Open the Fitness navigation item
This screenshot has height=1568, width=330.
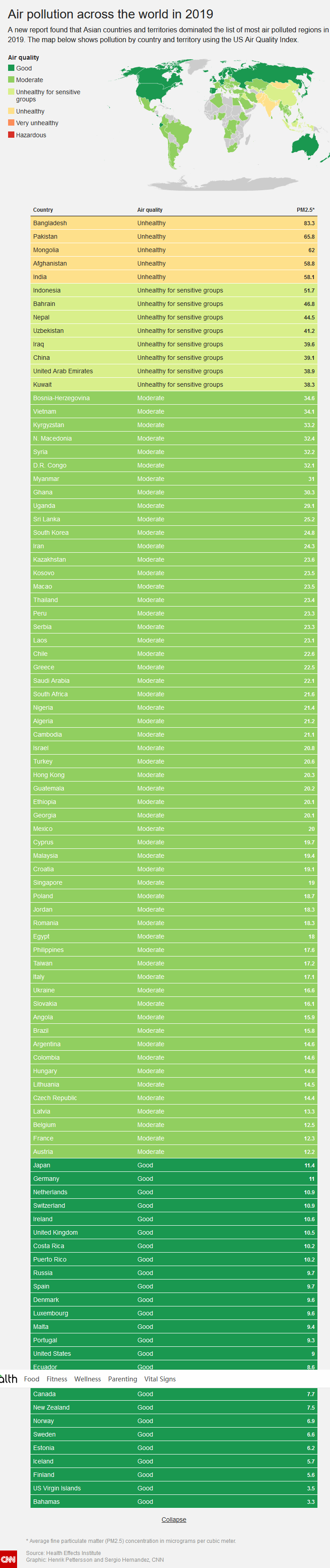[57, 1379]
